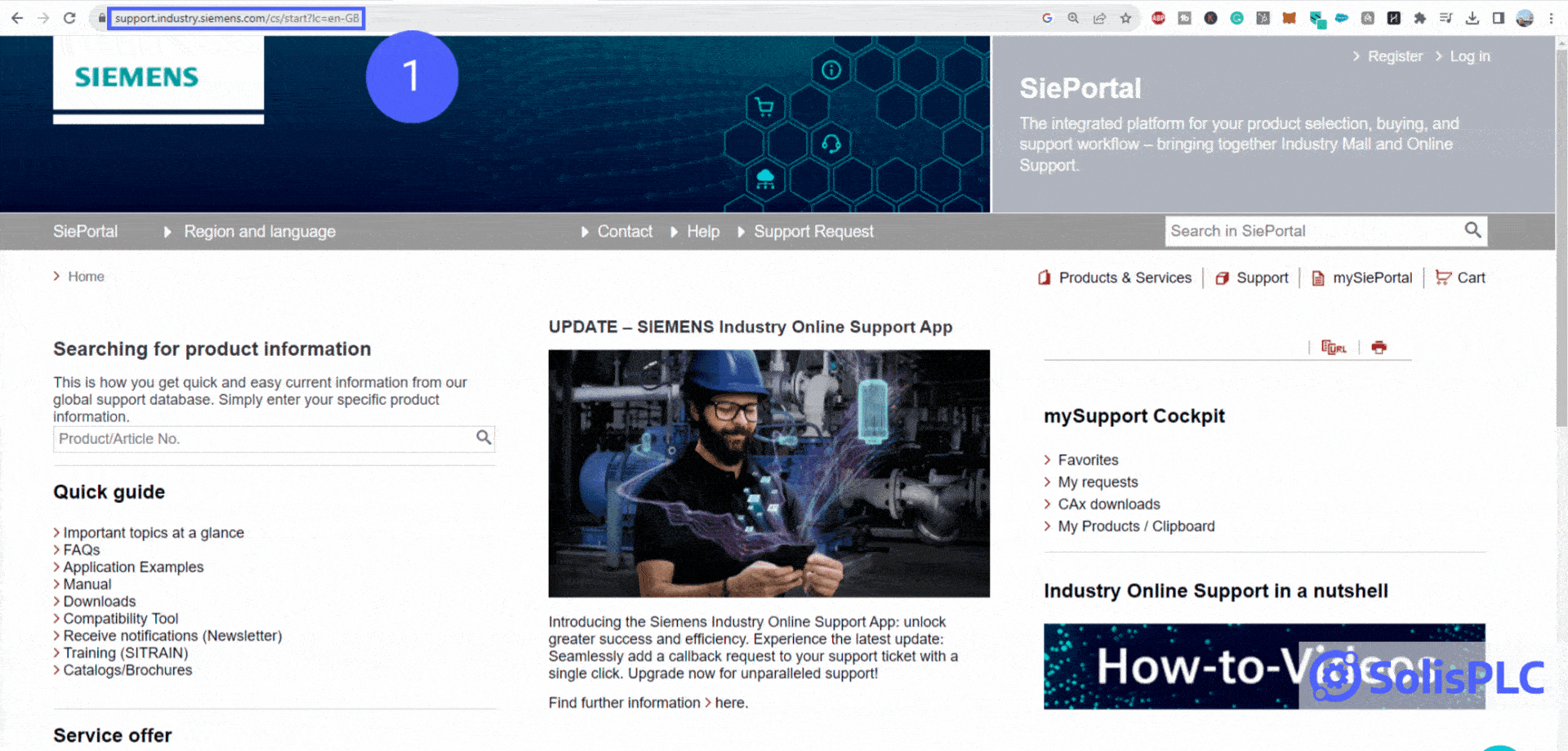Select the SiePortal menu item

[x=85, y=231]
